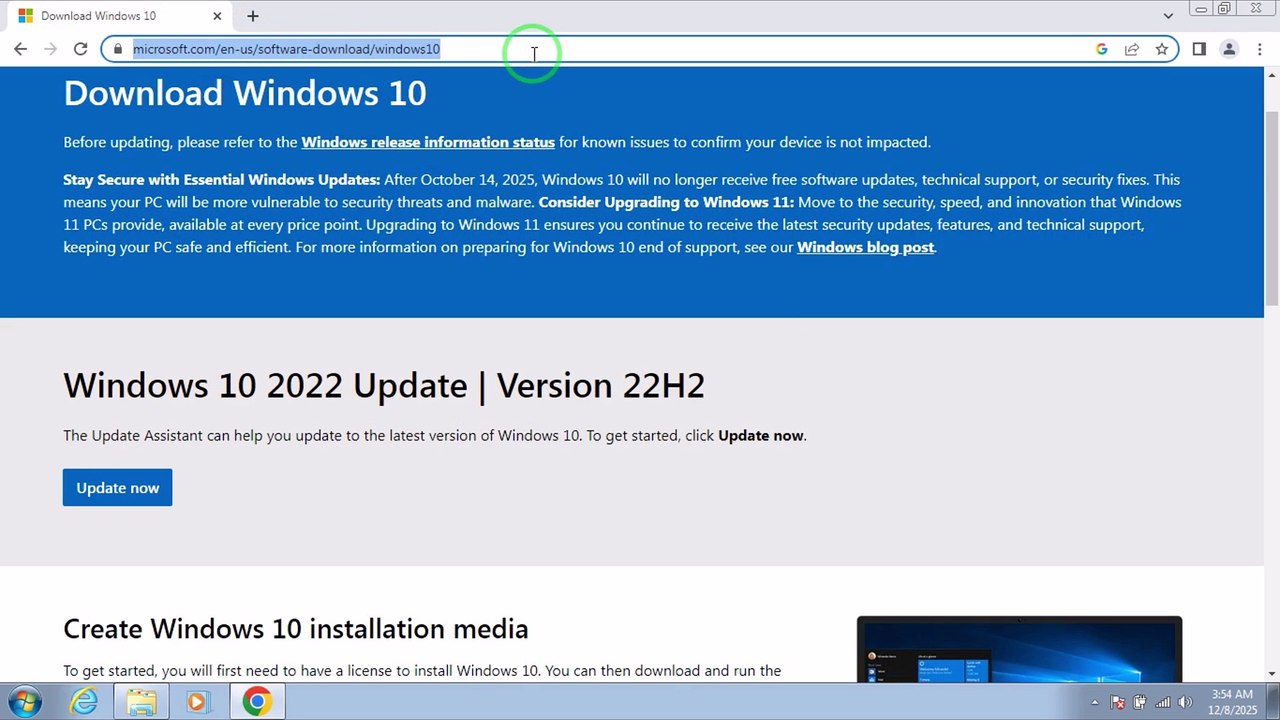View site security info via lock icon

(x=117, y=49)
